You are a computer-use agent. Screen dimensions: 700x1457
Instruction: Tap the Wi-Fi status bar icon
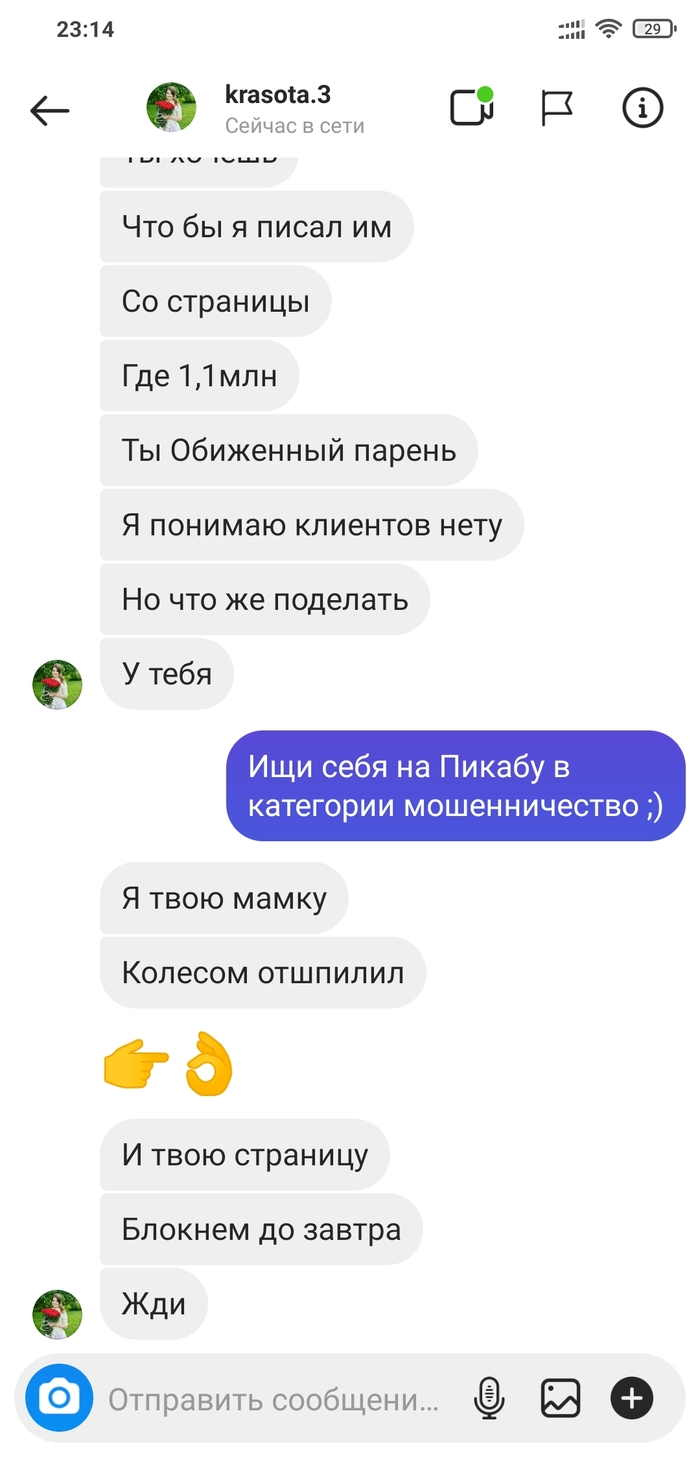[x=608, y=29]
